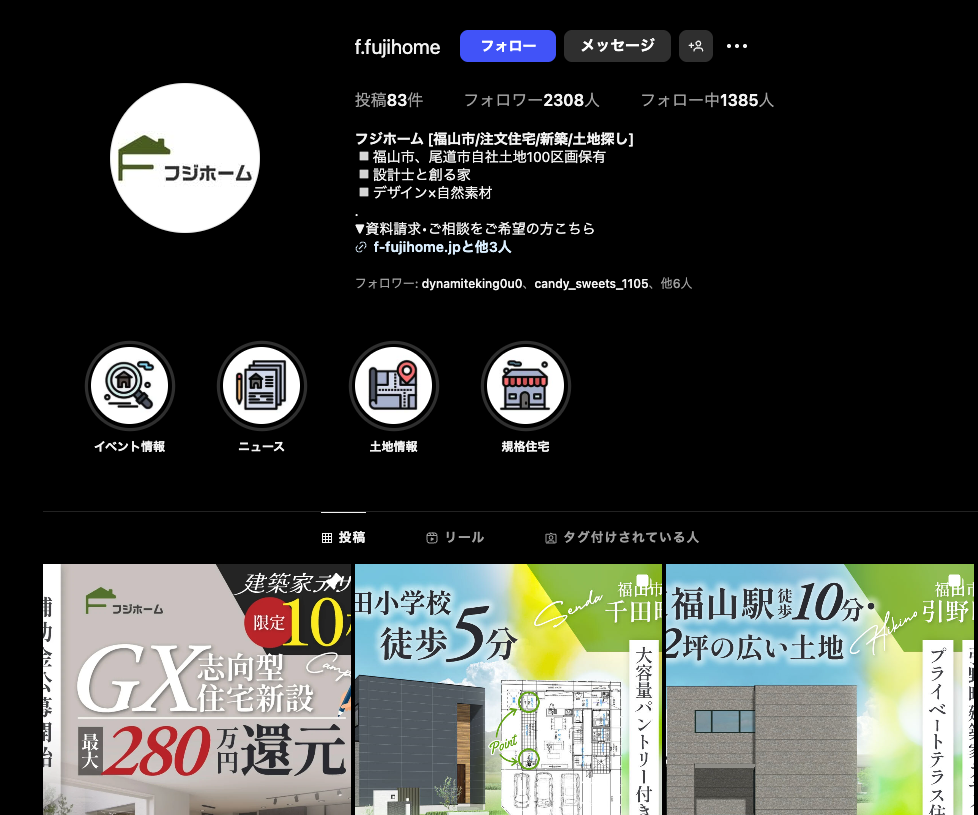This screenshot has height=815, width=978.
Task: Open the GX志向型住宅 280万円還元 post
Action: click(x=197, y=689)
